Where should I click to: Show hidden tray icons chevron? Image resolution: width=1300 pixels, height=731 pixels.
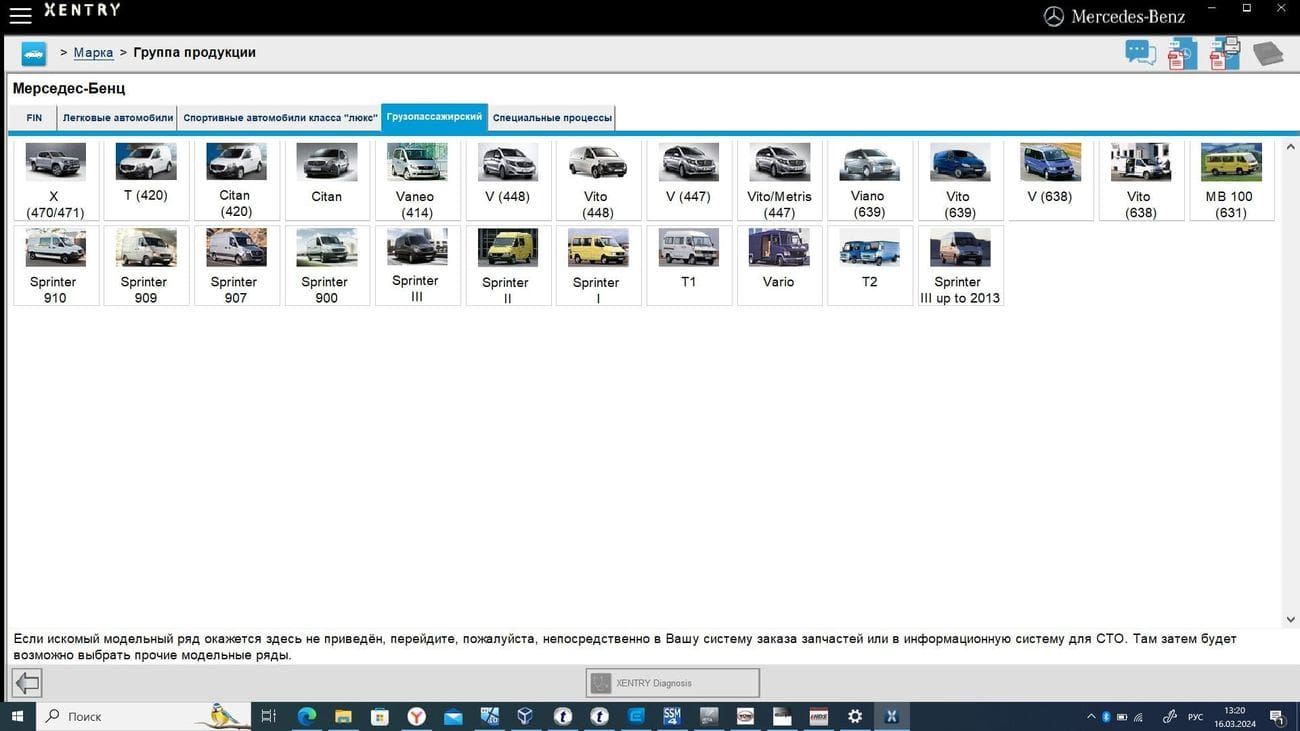pos(1090,717)
